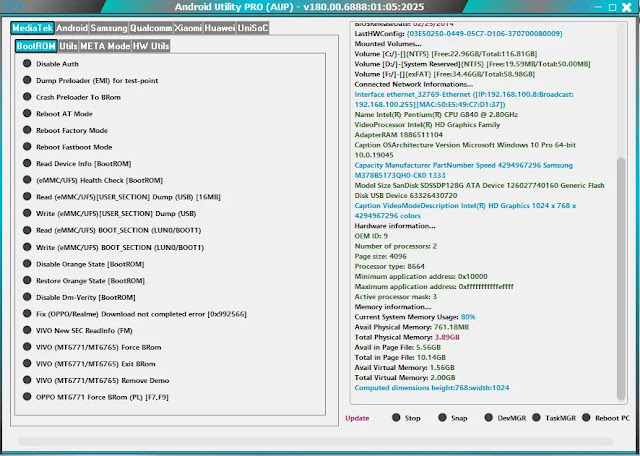640x456 pixels.
Task: Click the Intel Pentium CPU G840 line
Action: point(436,115)
